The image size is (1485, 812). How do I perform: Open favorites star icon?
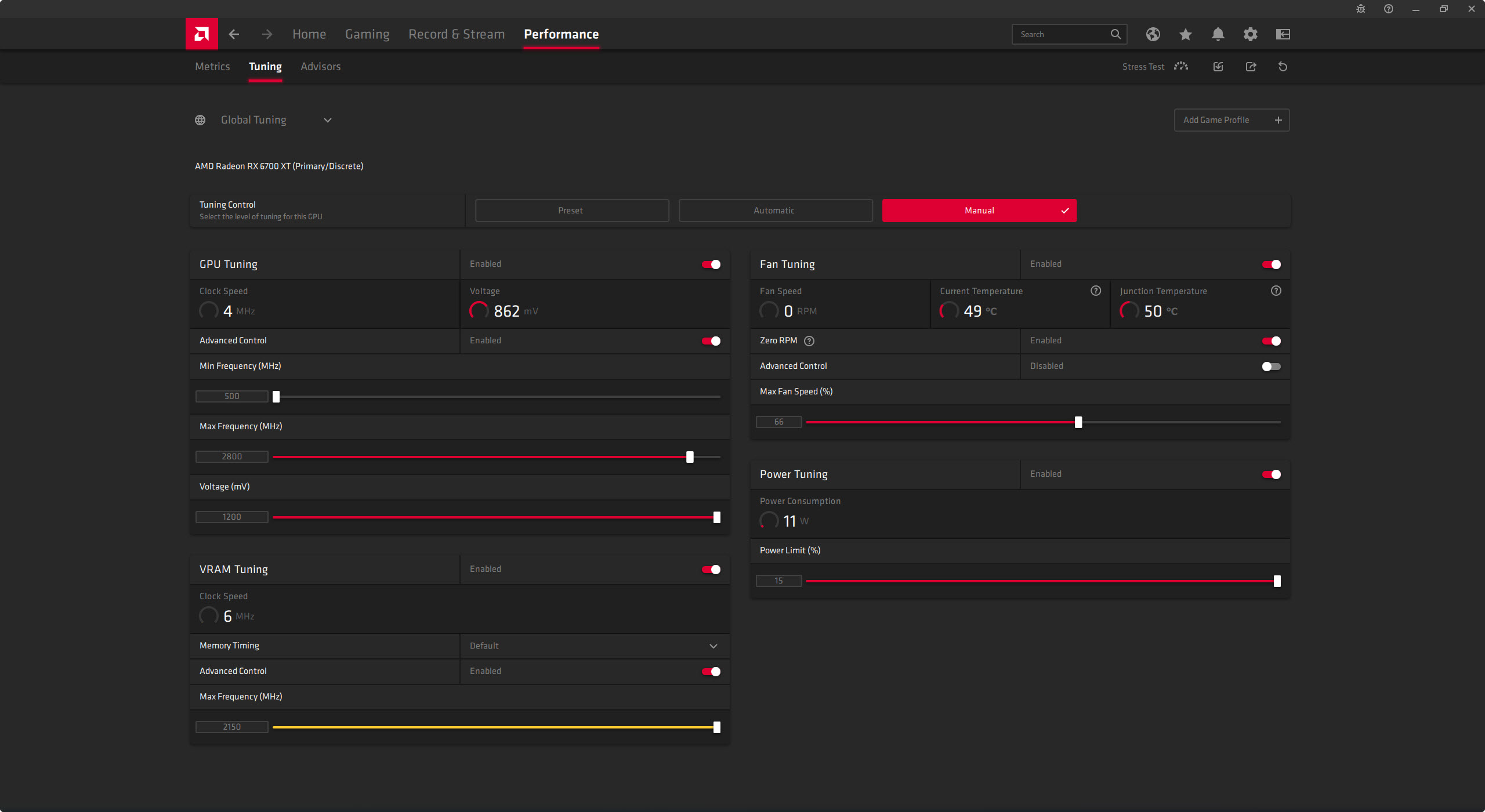click(x=1185, y=34)
